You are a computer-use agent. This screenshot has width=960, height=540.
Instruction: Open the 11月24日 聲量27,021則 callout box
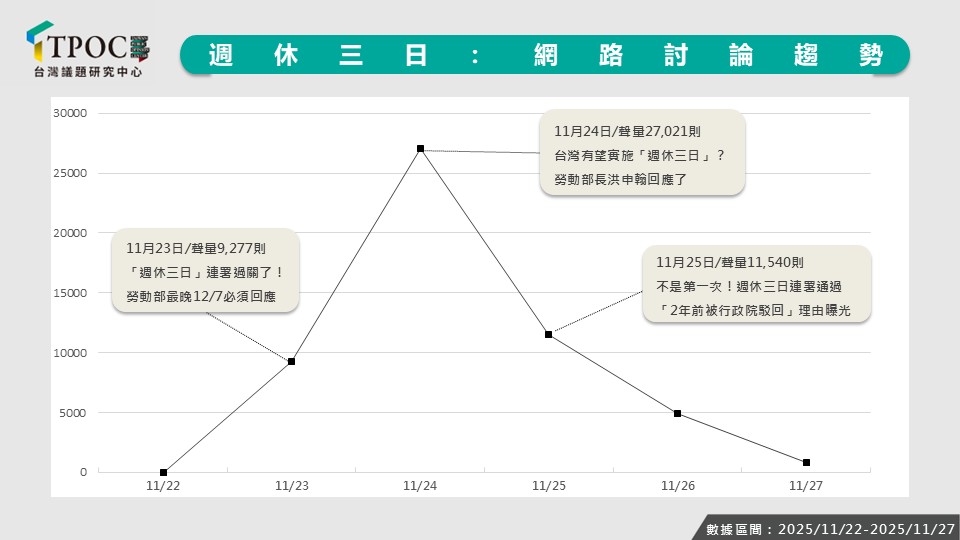(642, 154)
